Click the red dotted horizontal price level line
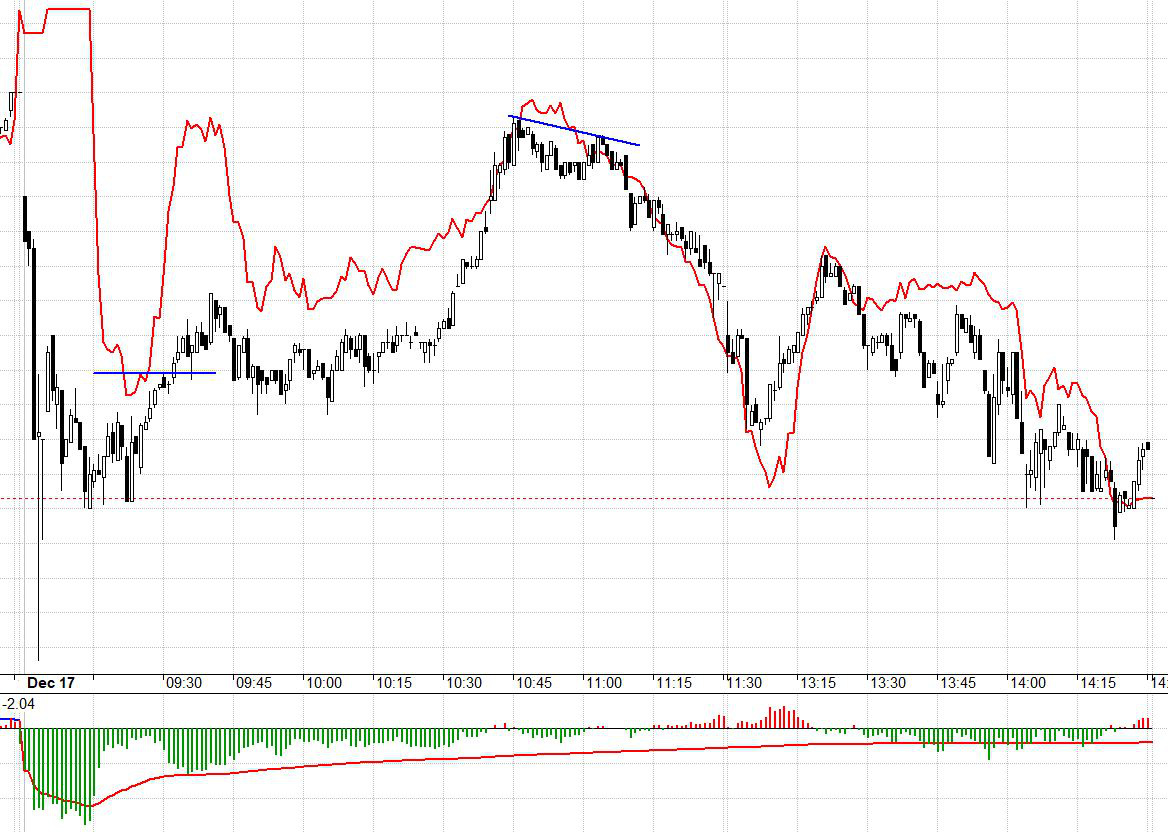Image resolution: width=1168 pixels, height=832 pixels. [x=600, y=498]
